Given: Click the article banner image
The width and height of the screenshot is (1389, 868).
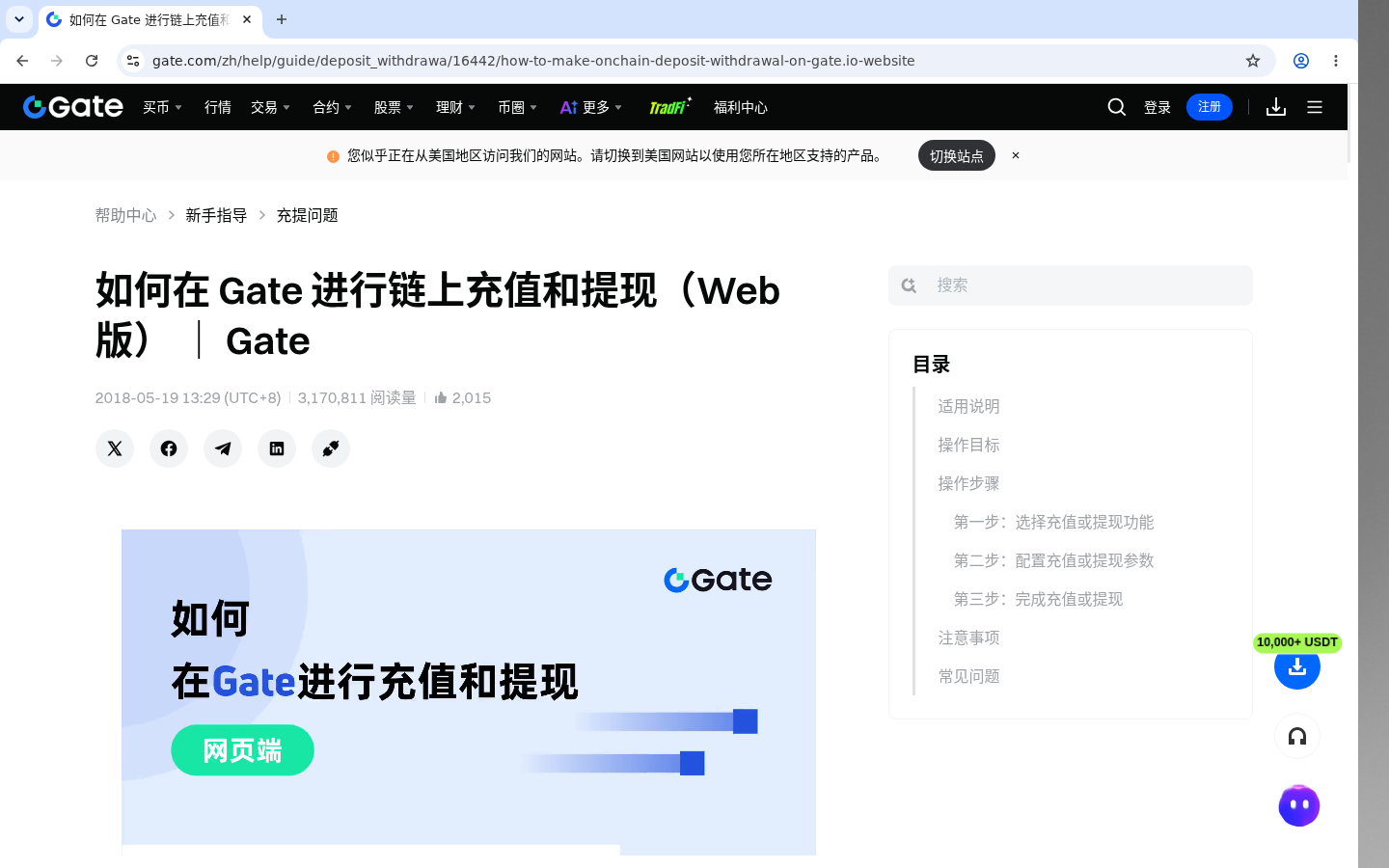Looking at the screenshot, I should [x=469, y=692].
